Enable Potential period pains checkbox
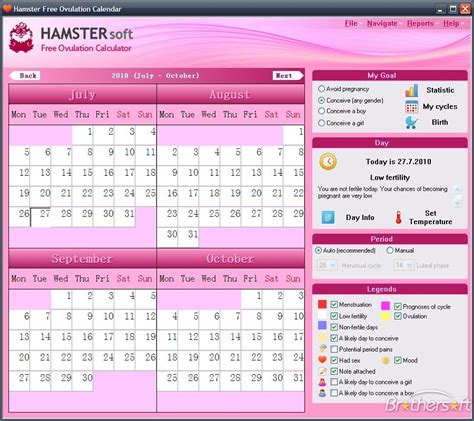474x421 pixels. (x=334, y=349)
